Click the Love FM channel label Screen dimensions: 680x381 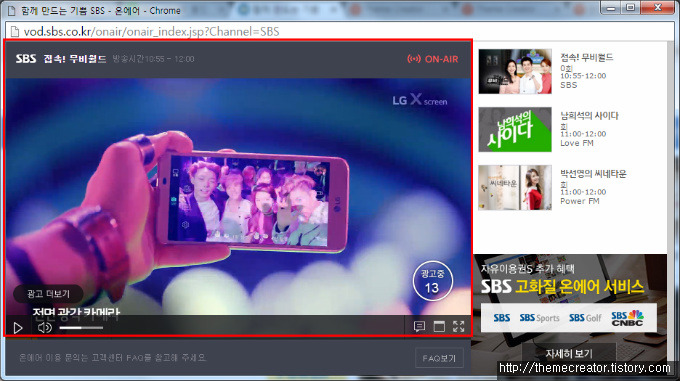point(577,143)
